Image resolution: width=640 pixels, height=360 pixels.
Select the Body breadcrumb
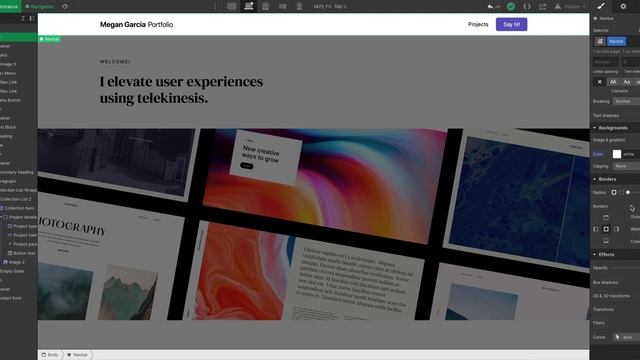50,355
